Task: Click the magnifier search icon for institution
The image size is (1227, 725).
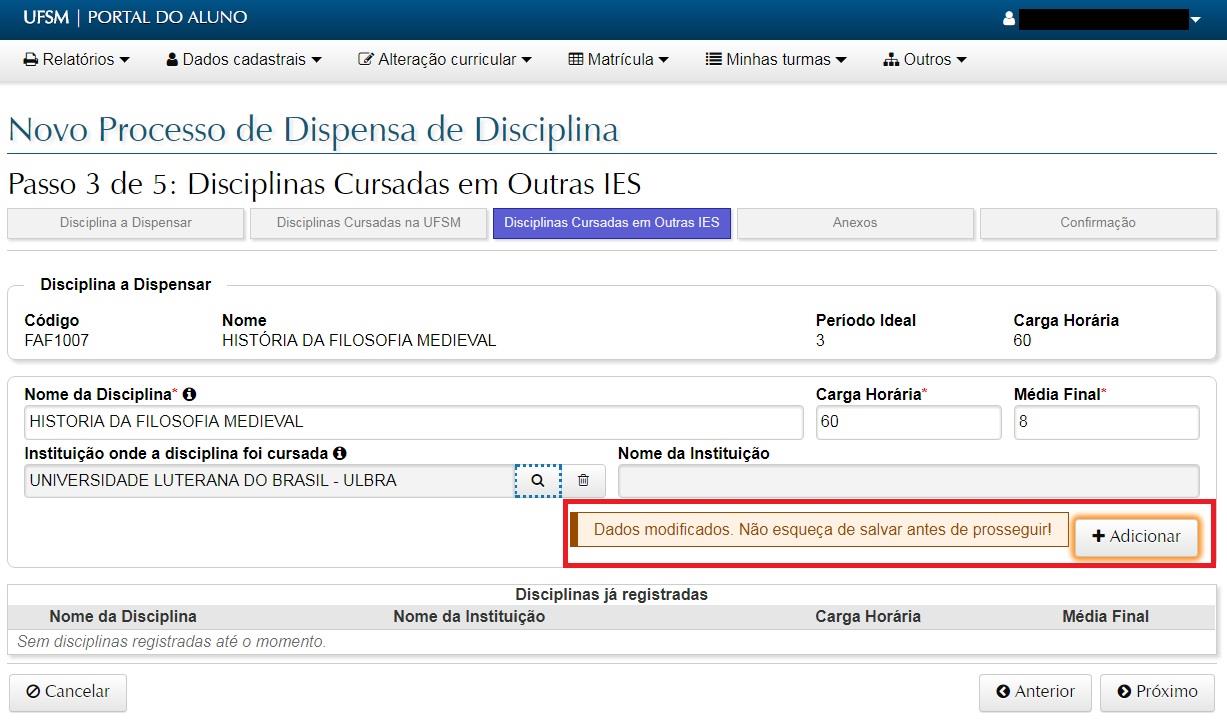Action: 538,480
